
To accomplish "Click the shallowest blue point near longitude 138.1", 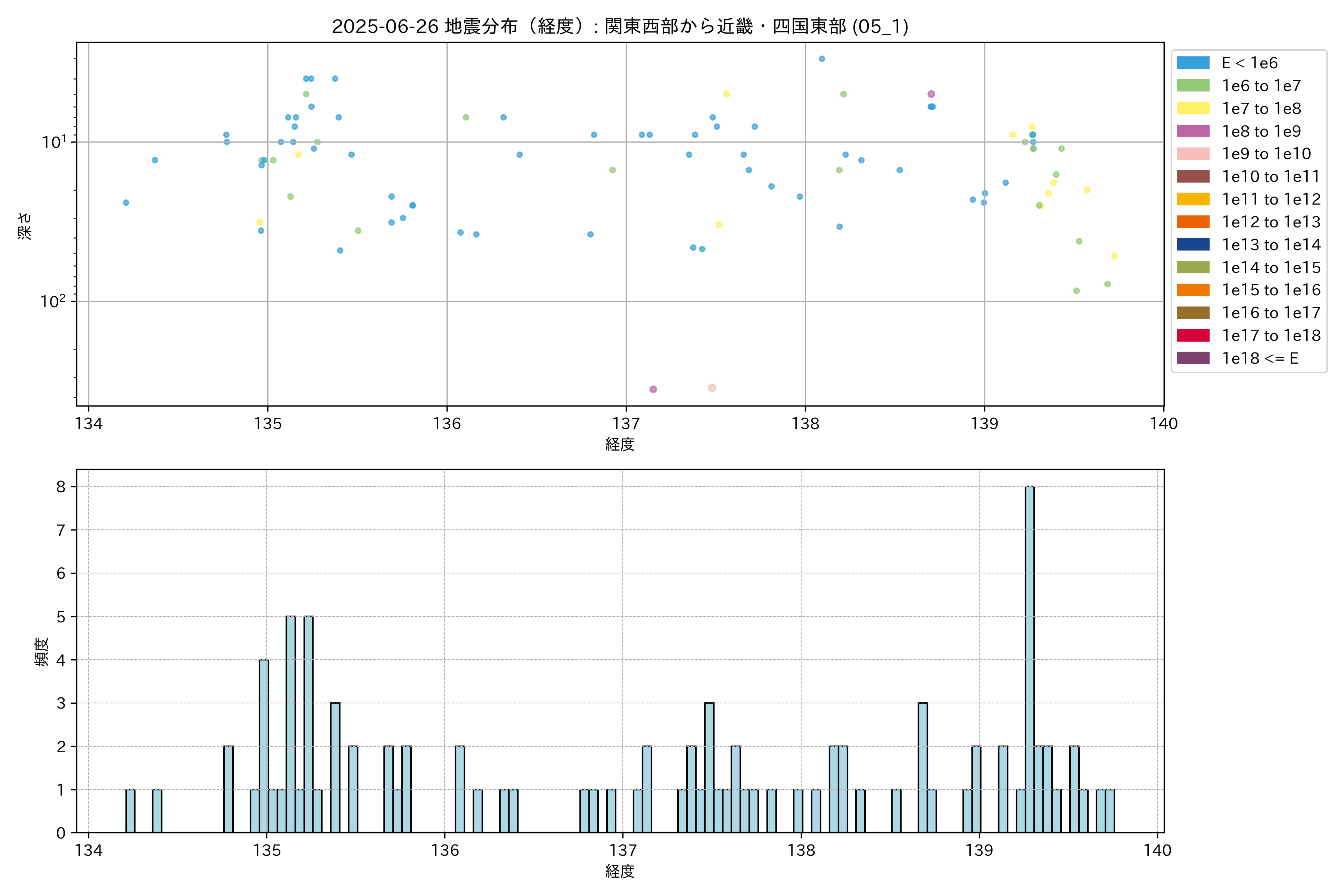I will (822, 59).
